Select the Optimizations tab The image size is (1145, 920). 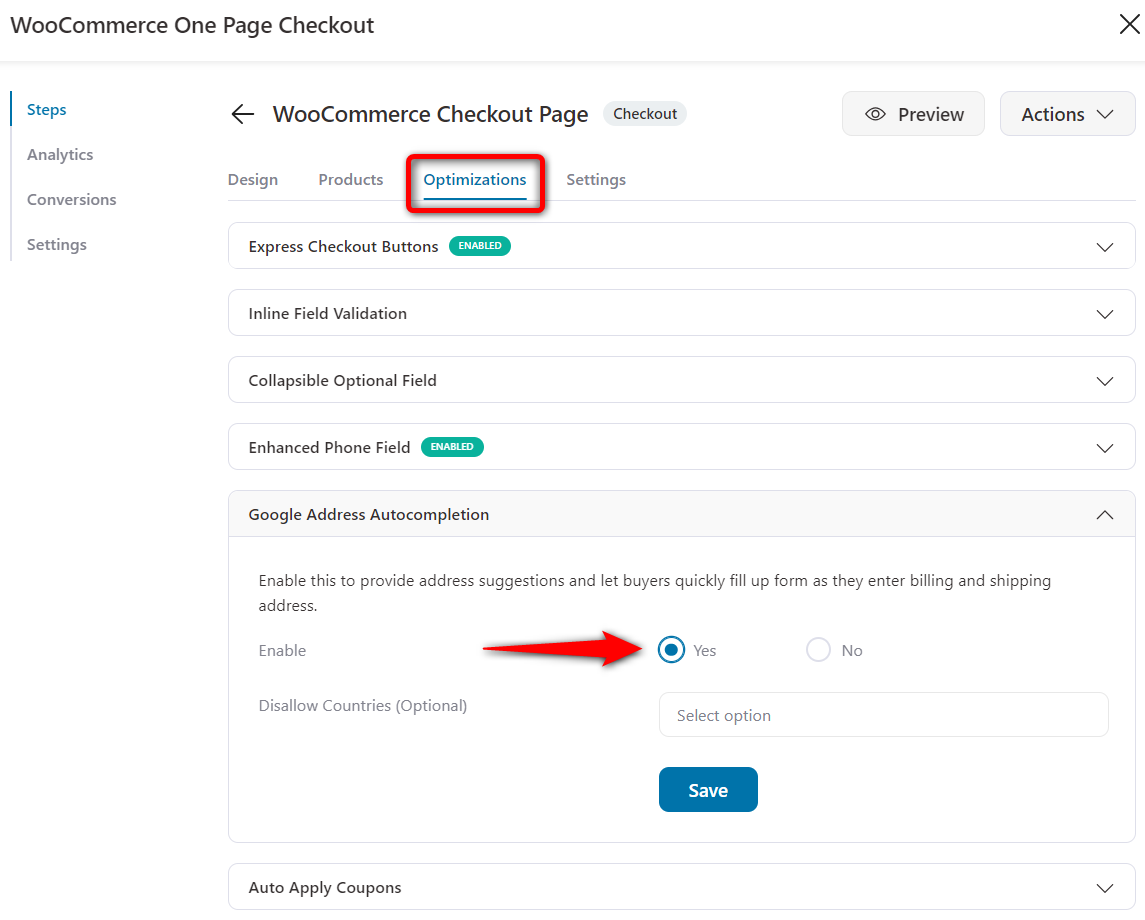pyautogui.click(x=475, y=180)
